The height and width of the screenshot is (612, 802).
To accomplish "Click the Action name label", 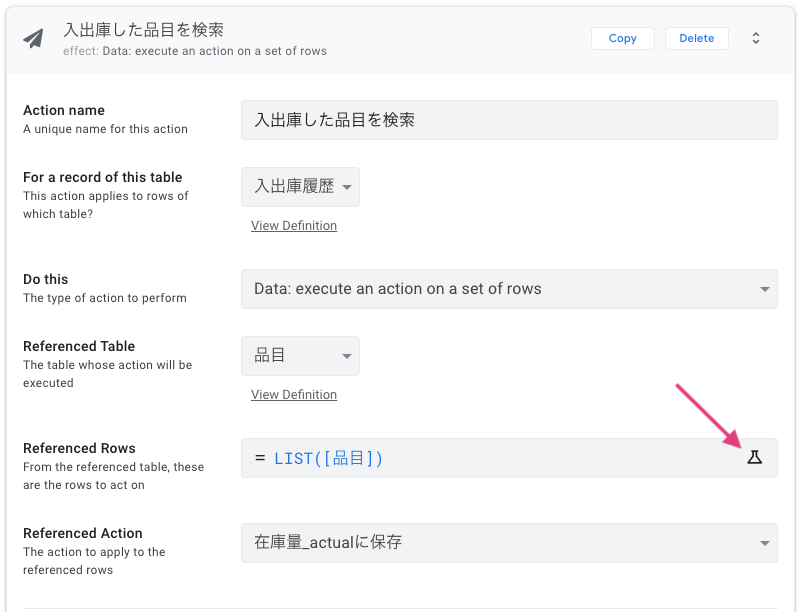I will point(64,110).
